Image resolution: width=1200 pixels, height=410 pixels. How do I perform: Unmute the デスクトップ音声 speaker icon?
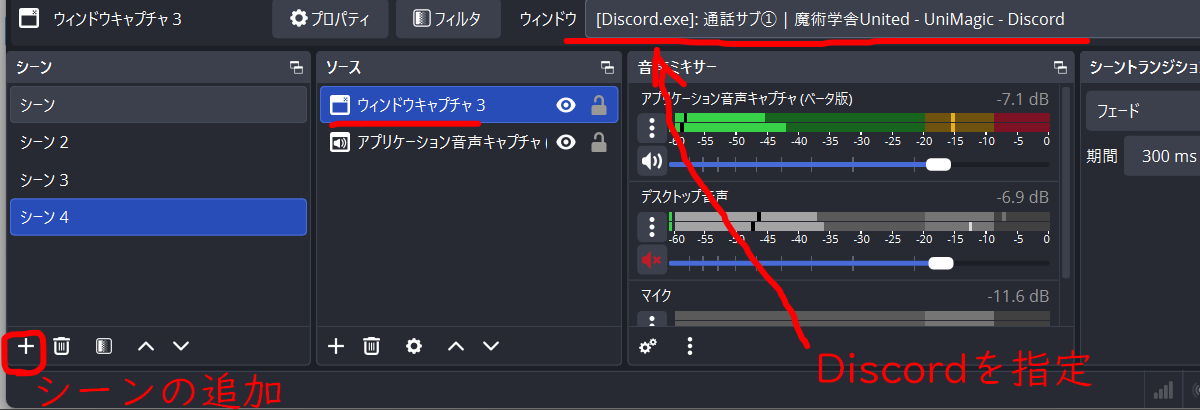coord(651,261)
